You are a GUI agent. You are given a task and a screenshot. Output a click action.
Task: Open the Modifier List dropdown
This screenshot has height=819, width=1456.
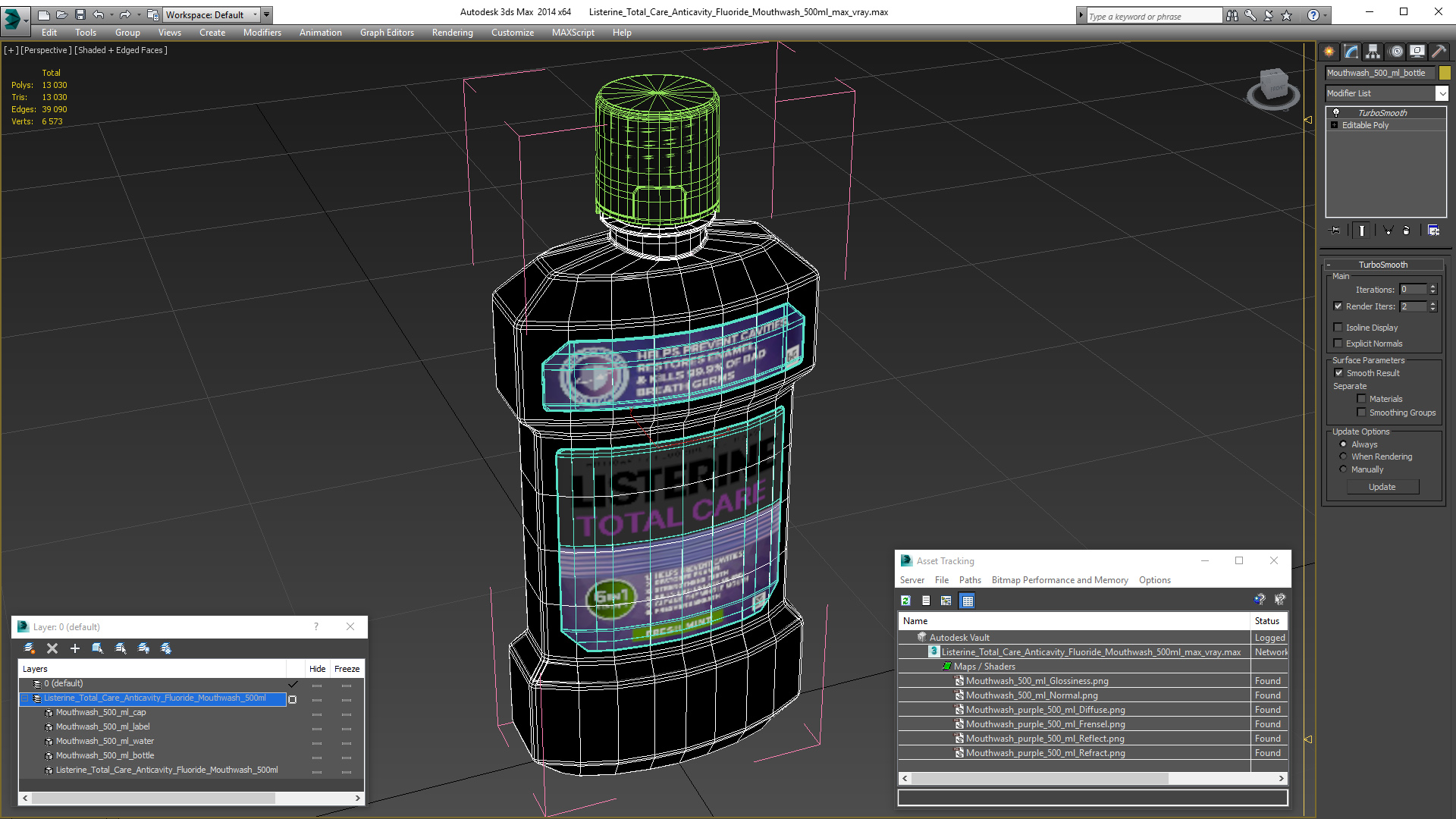pyautogui.click(x=1442, y=93)
